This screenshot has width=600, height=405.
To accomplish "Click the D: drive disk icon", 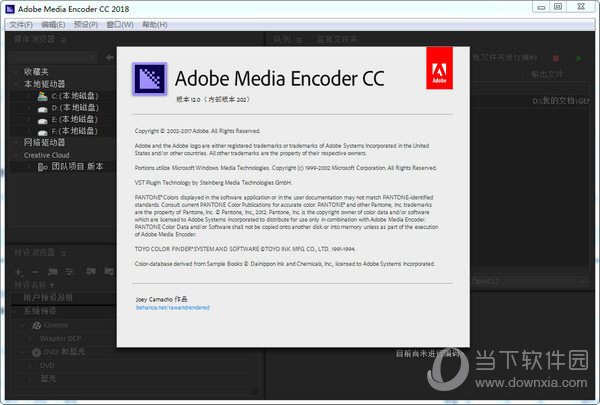I will coord(42,109).
